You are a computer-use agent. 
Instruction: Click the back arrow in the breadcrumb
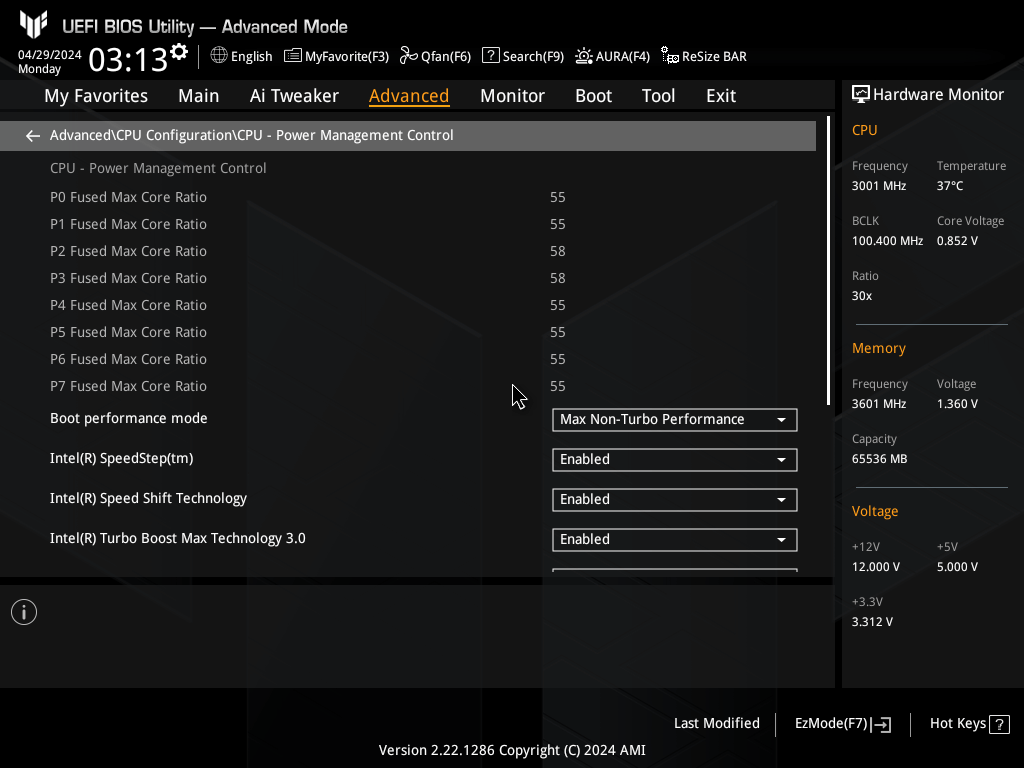pyautogui.click(x=33, y=136)
